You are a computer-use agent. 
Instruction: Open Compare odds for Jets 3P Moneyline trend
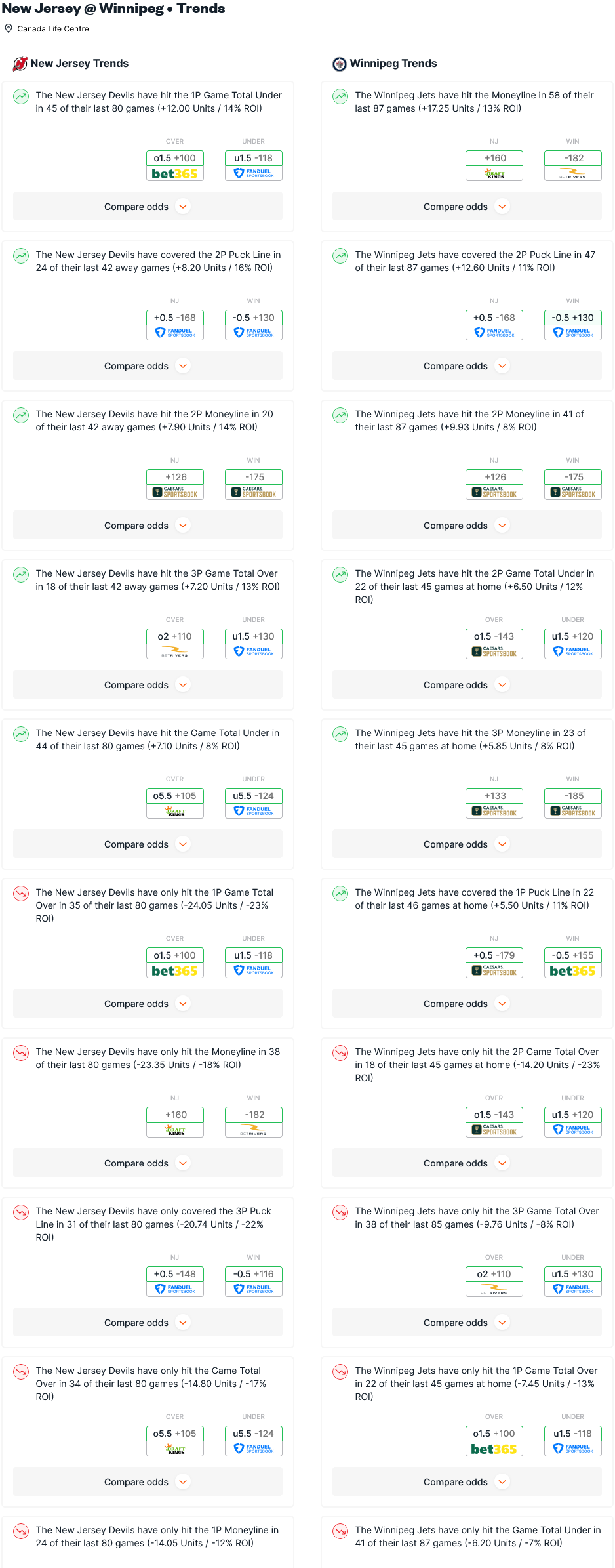(467, 844)
